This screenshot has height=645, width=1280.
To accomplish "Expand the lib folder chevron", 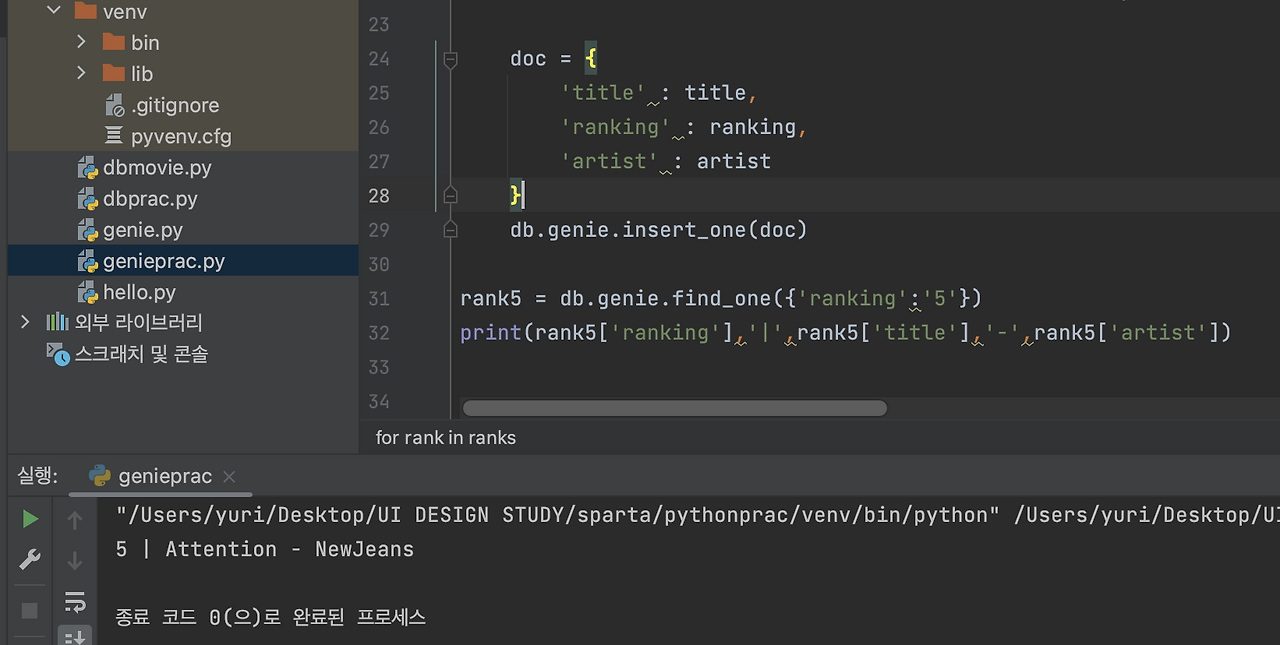I will [82, 73].
